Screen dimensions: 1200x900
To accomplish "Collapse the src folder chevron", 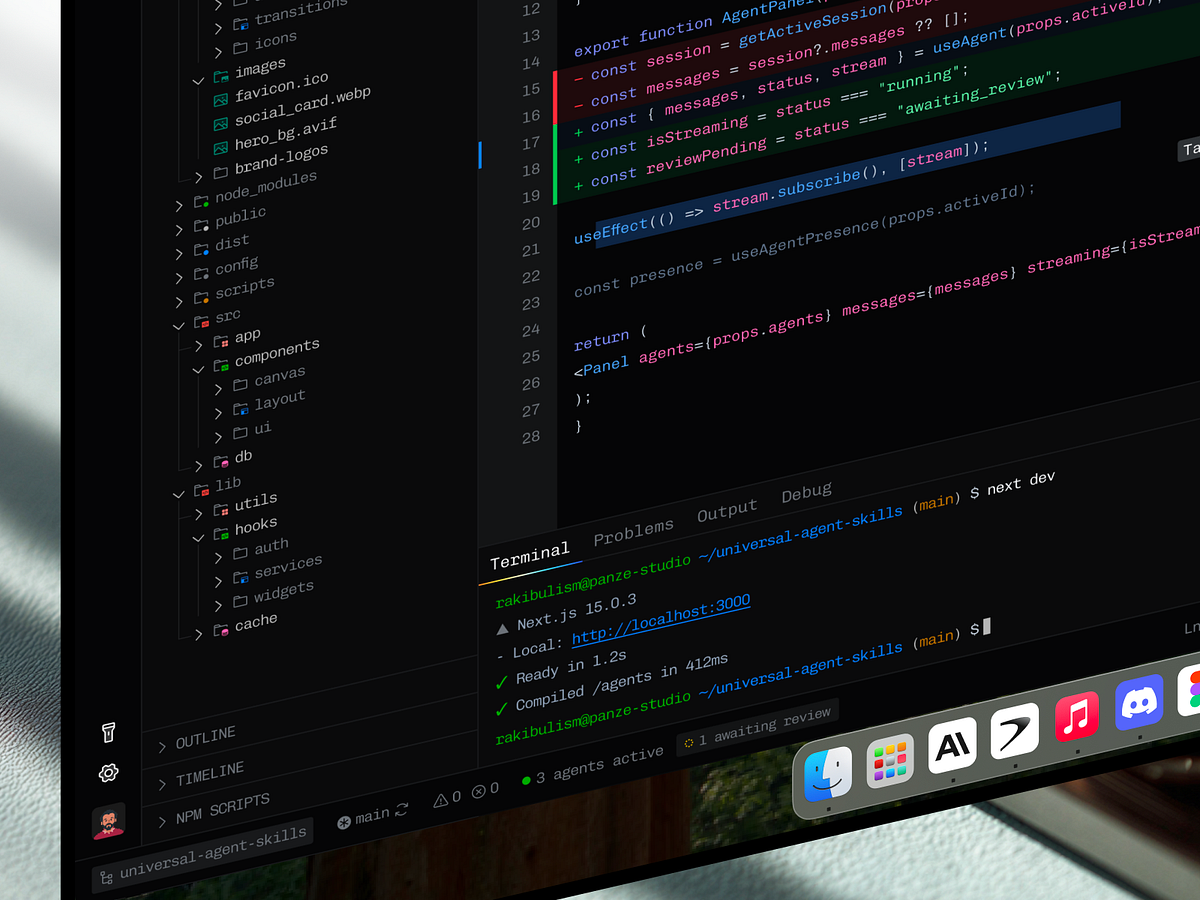I will pyautogui.click(x=179, y=325).
